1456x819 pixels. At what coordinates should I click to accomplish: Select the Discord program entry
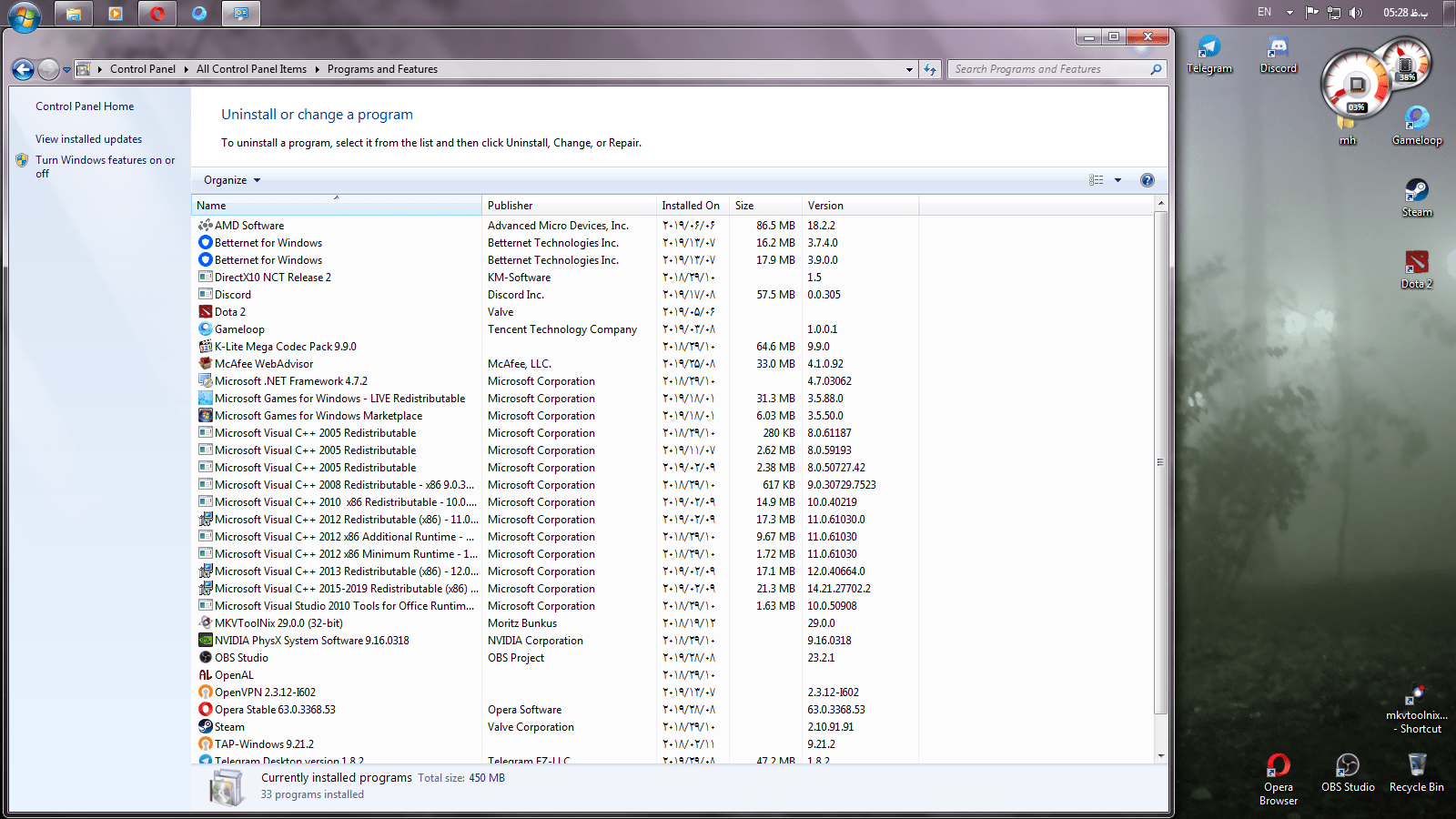tap(555, 295)
